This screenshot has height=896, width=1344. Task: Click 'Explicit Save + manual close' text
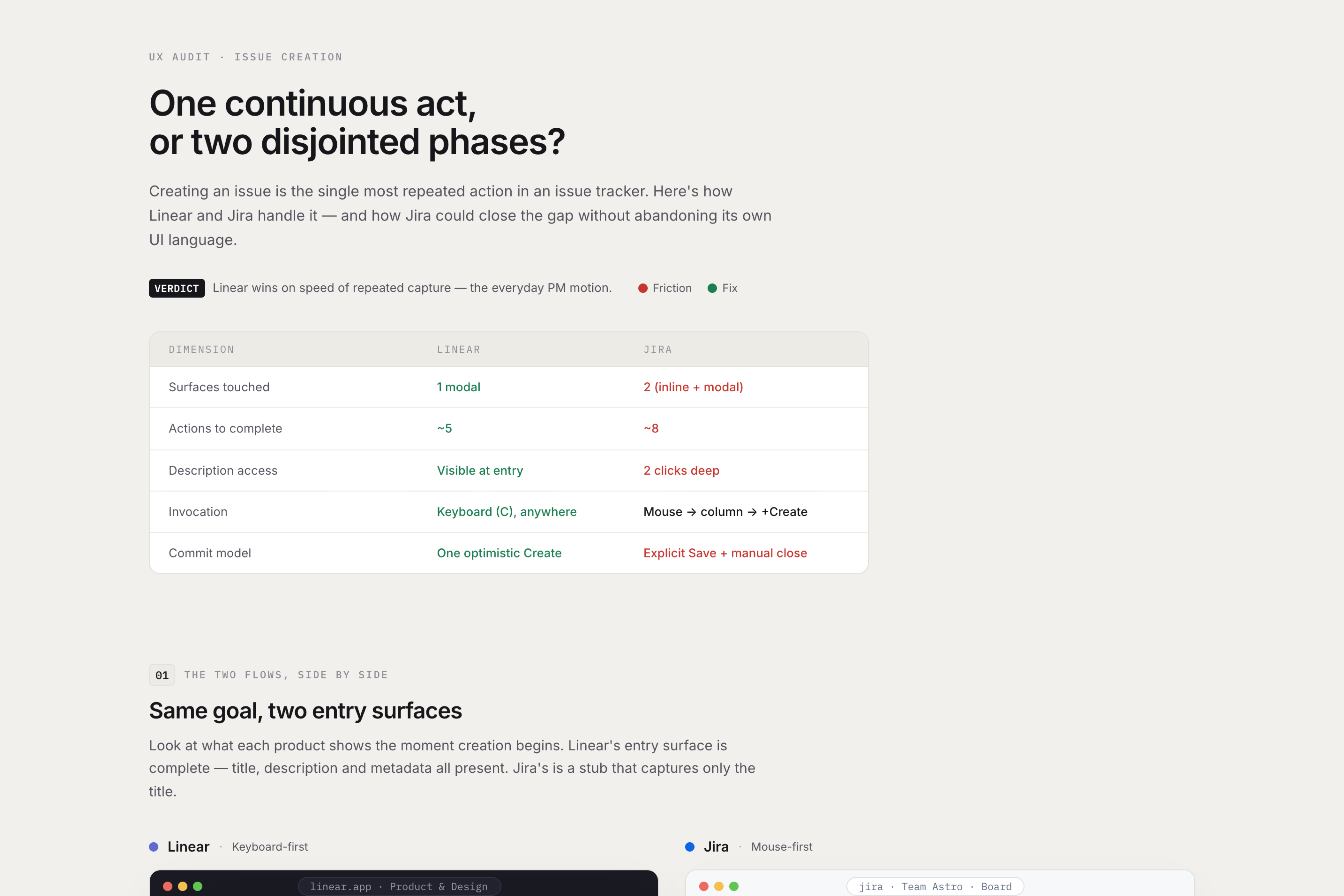725,553
